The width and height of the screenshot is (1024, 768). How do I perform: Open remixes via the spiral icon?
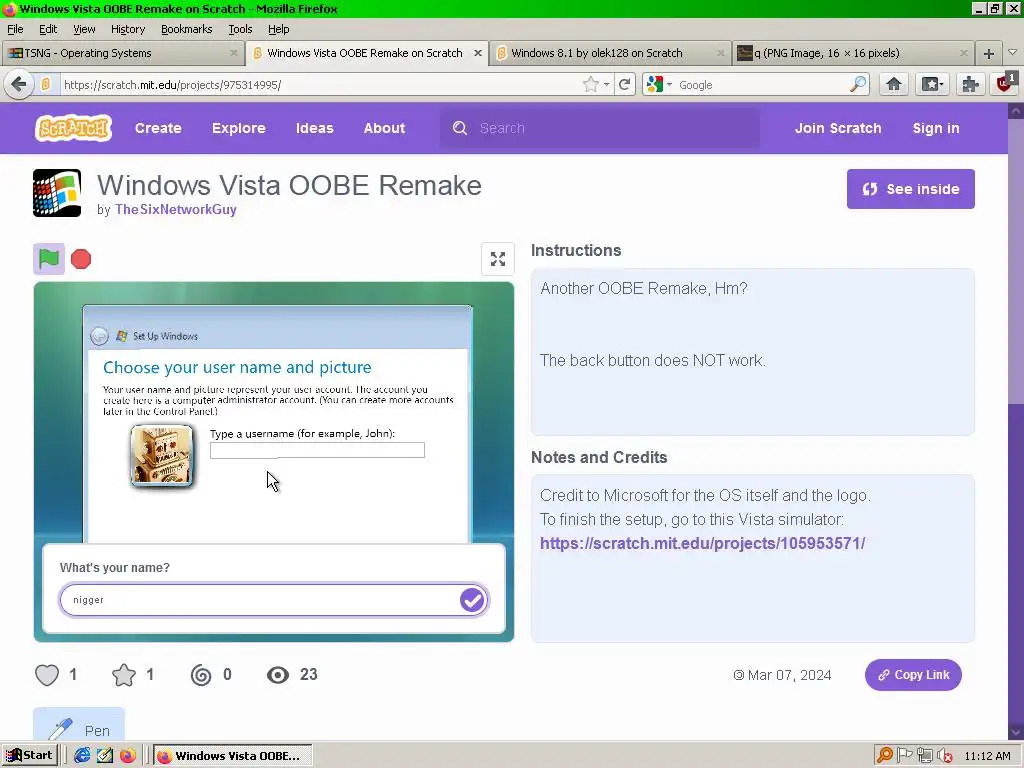(x=201, y=675)
